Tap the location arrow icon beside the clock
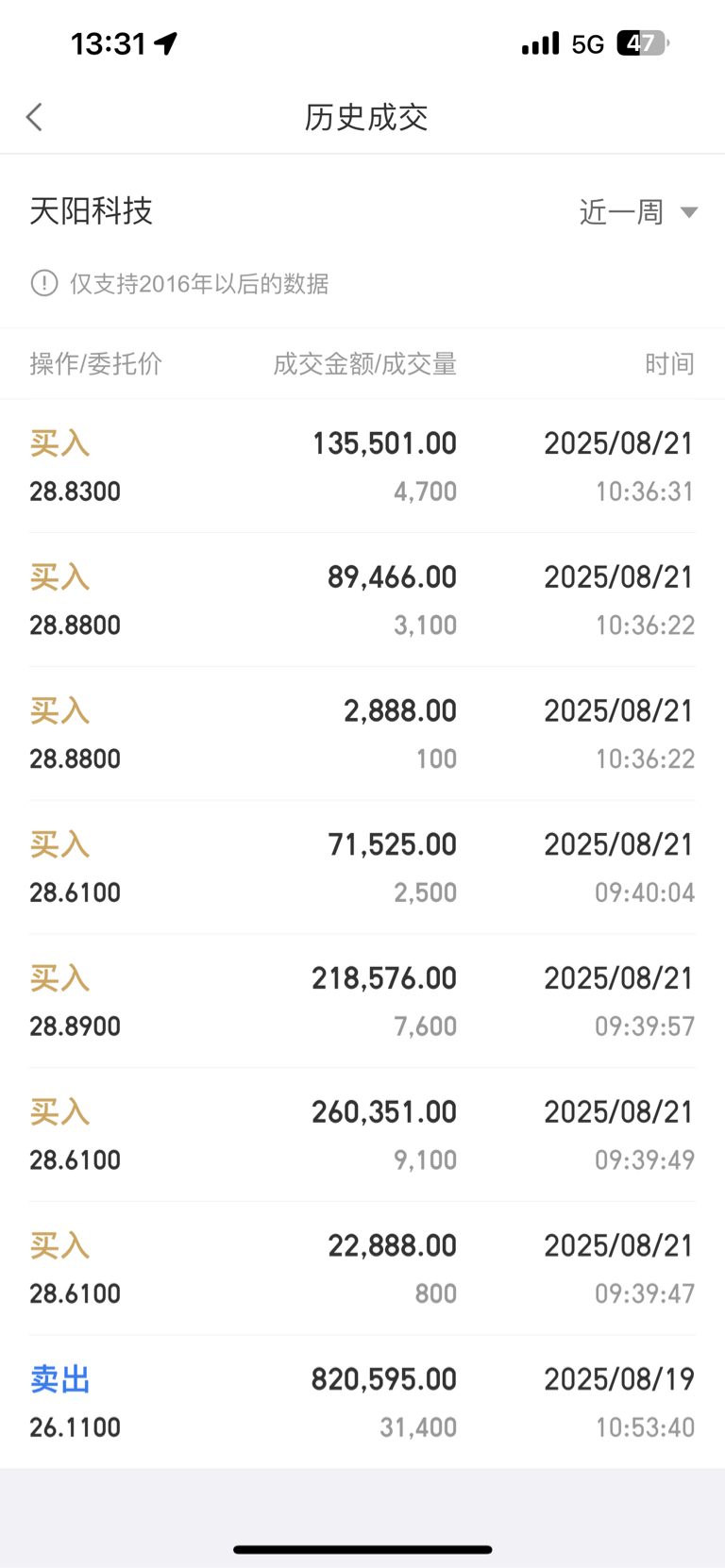725x1568 pixels. (167, 43)
